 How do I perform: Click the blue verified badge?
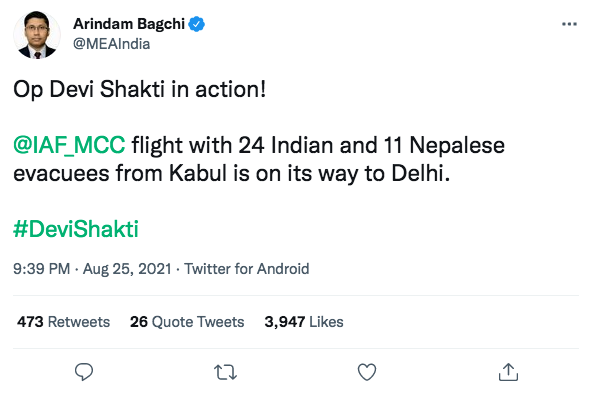197,24
